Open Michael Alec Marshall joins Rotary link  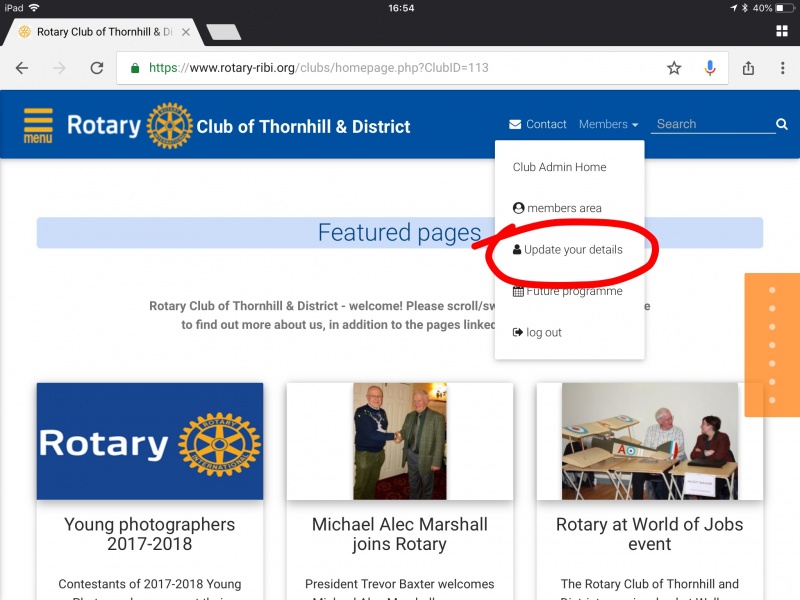point(400,534)
